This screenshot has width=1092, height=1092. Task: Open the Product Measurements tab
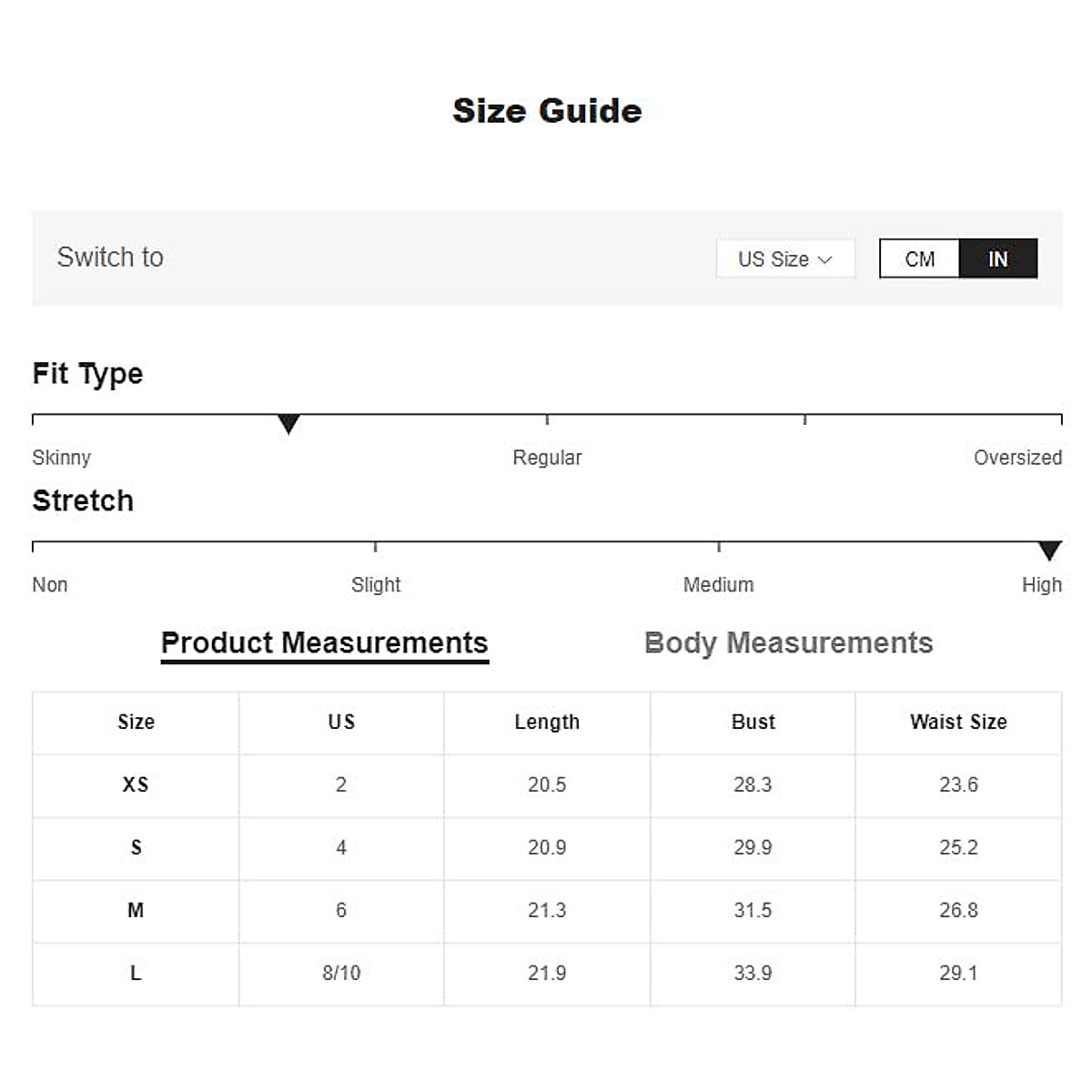coord(324,643)
